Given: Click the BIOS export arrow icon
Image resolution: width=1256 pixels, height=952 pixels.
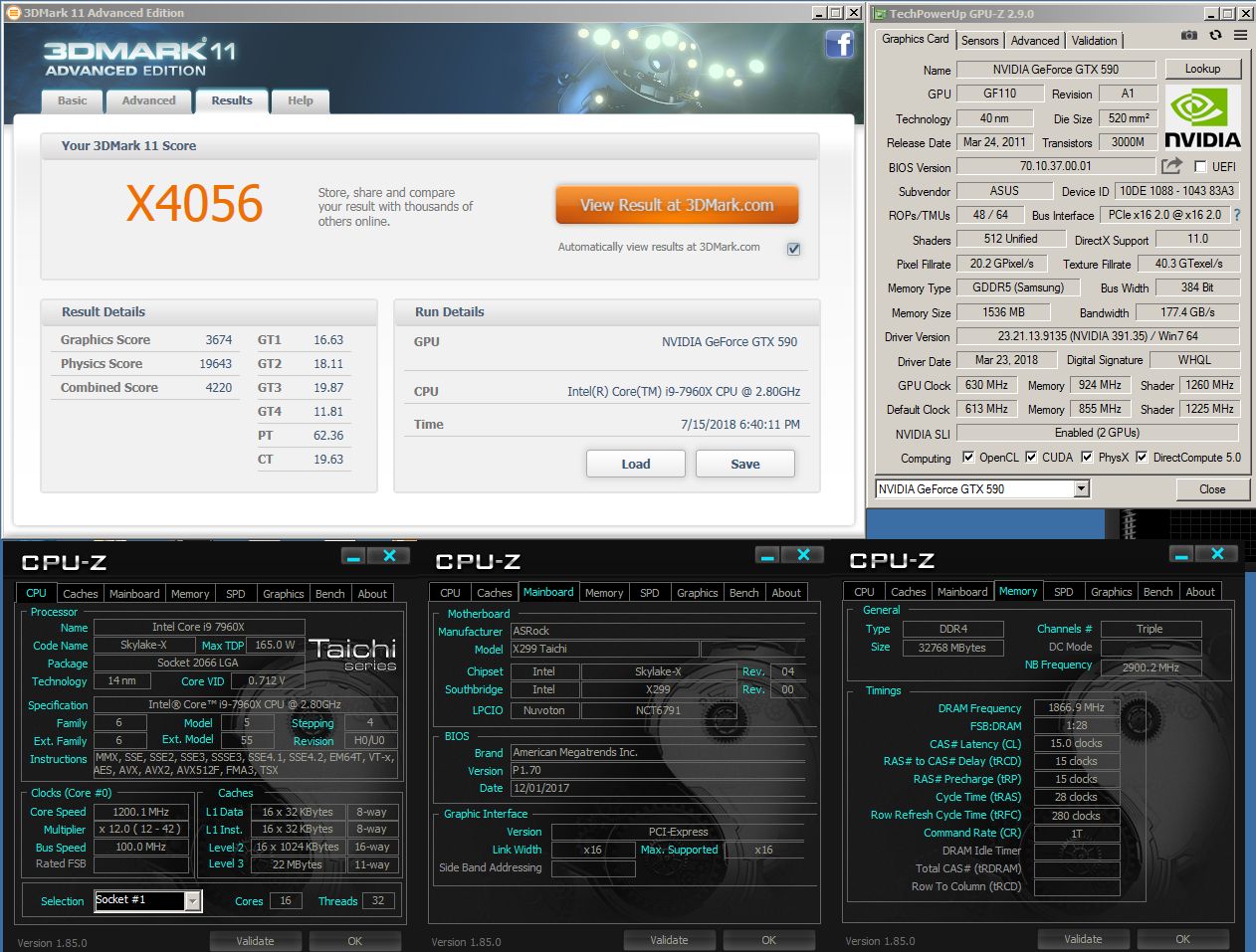Looking at the screenshot, I should [x=1171, y=166].
